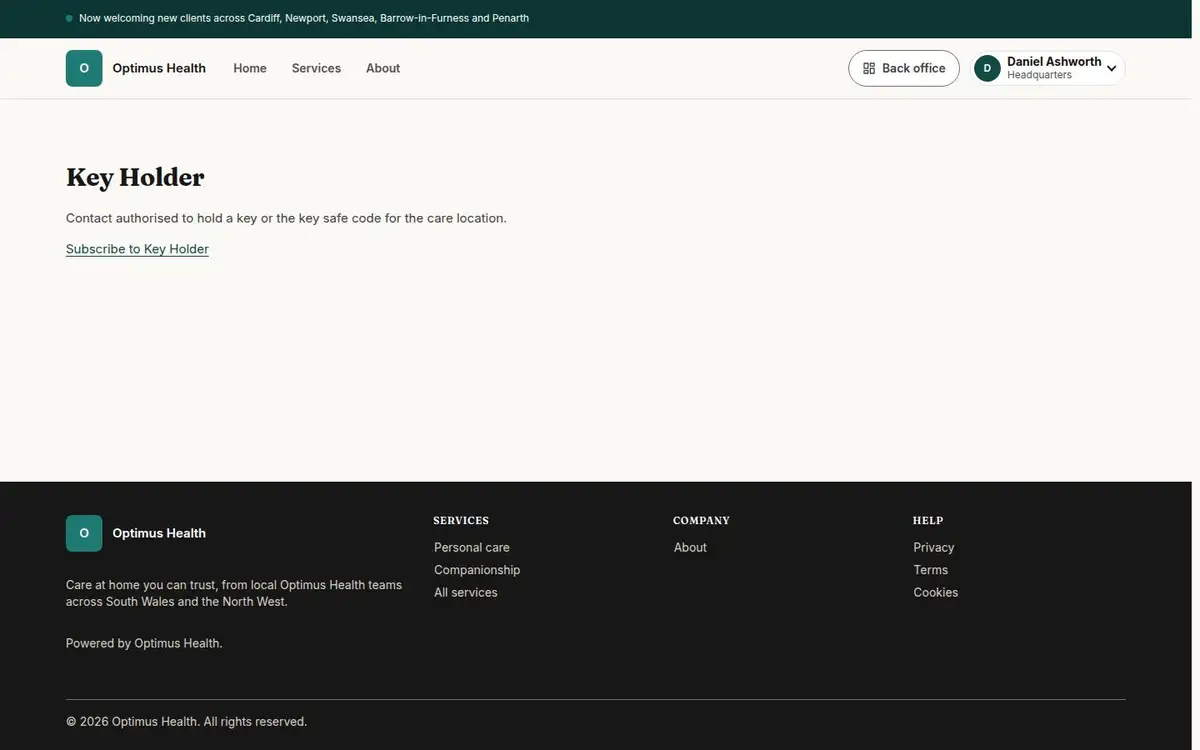The width and height of the screenshot is (1200, 750).
Task: Subscribe to Key Holder link
Action: pyautogui.click(x=137, y=249)
